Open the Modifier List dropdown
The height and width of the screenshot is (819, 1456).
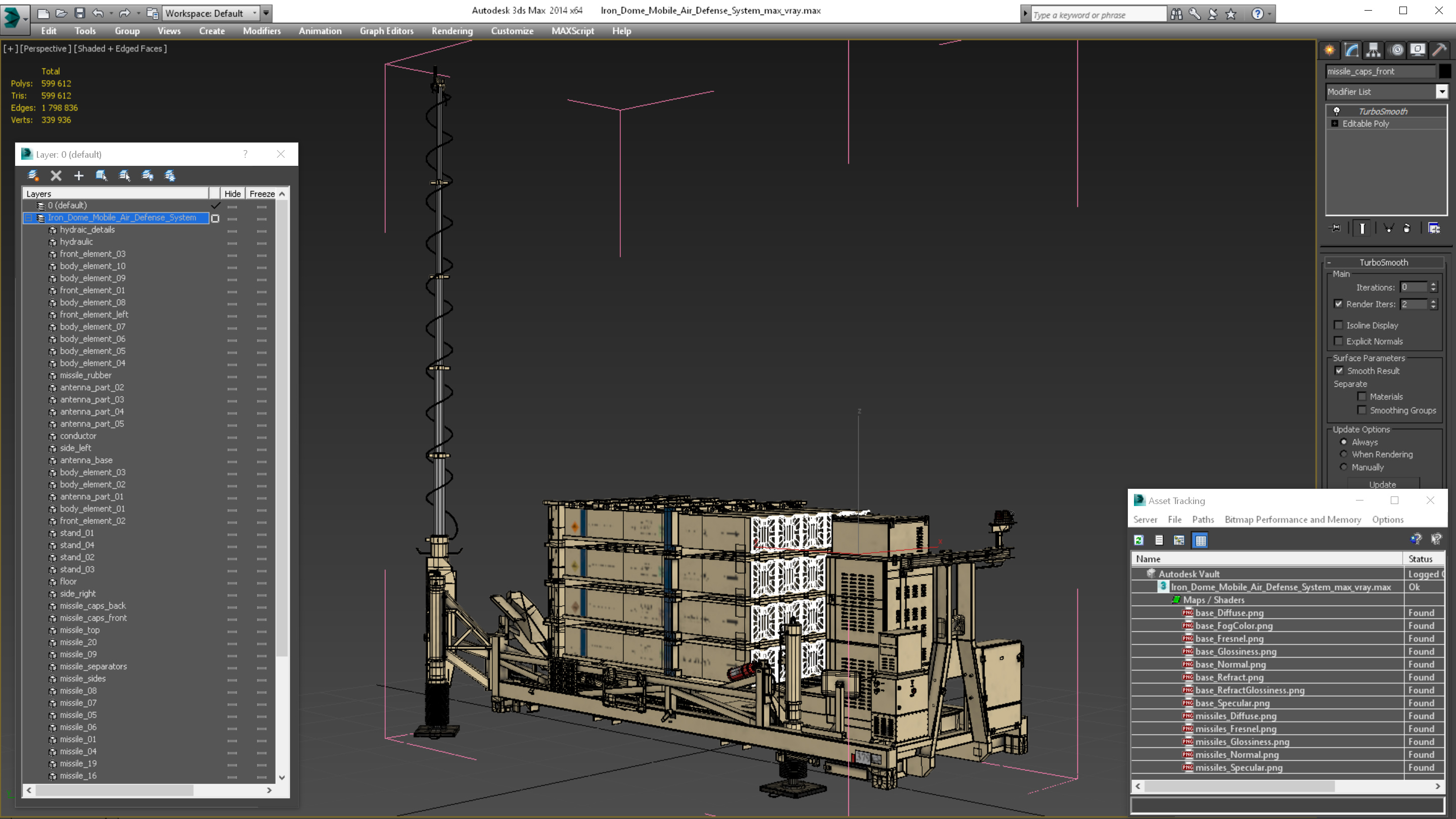[1441, 92]
